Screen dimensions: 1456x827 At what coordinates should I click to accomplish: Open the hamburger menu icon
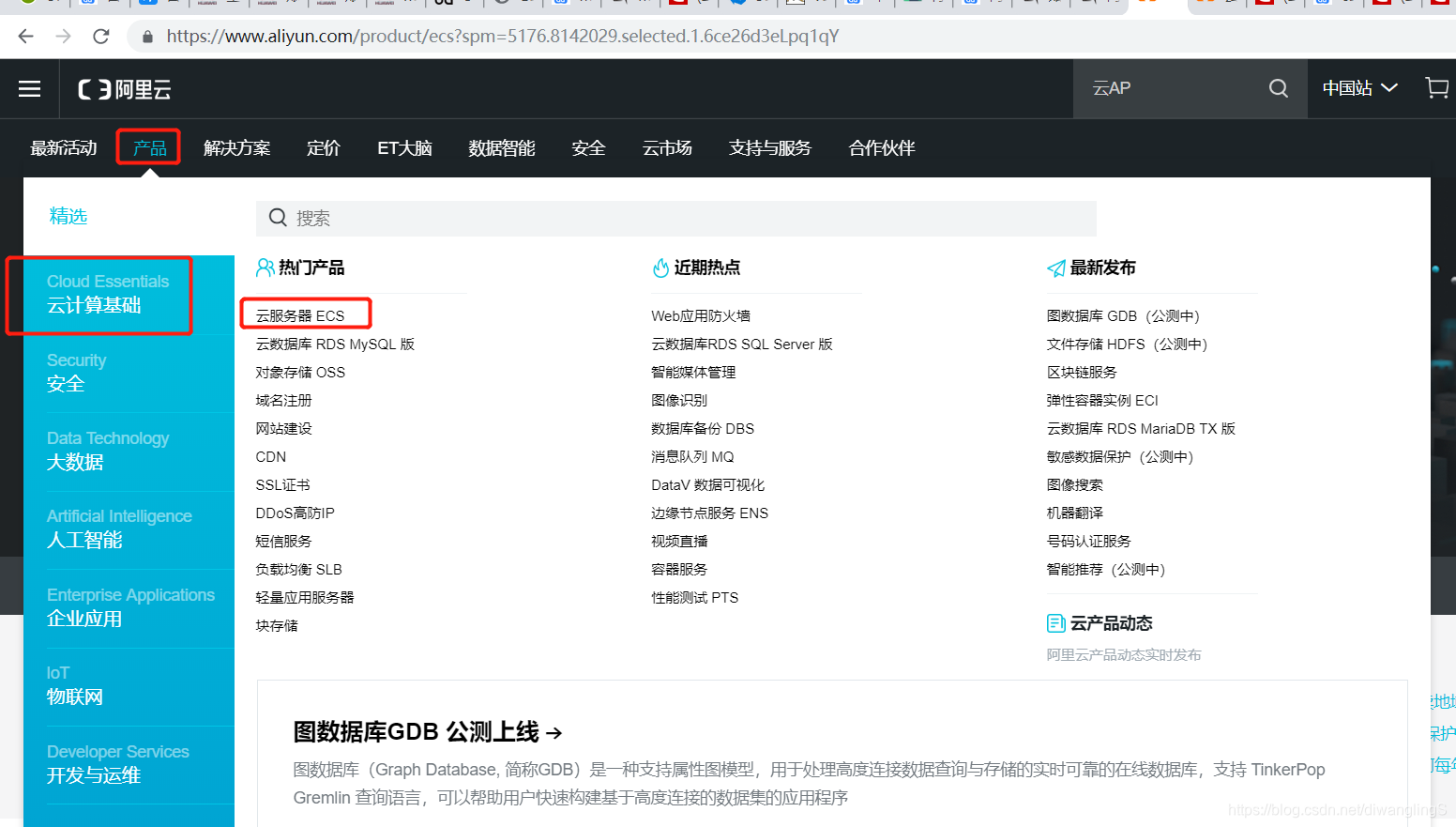(x=30, y=88)
